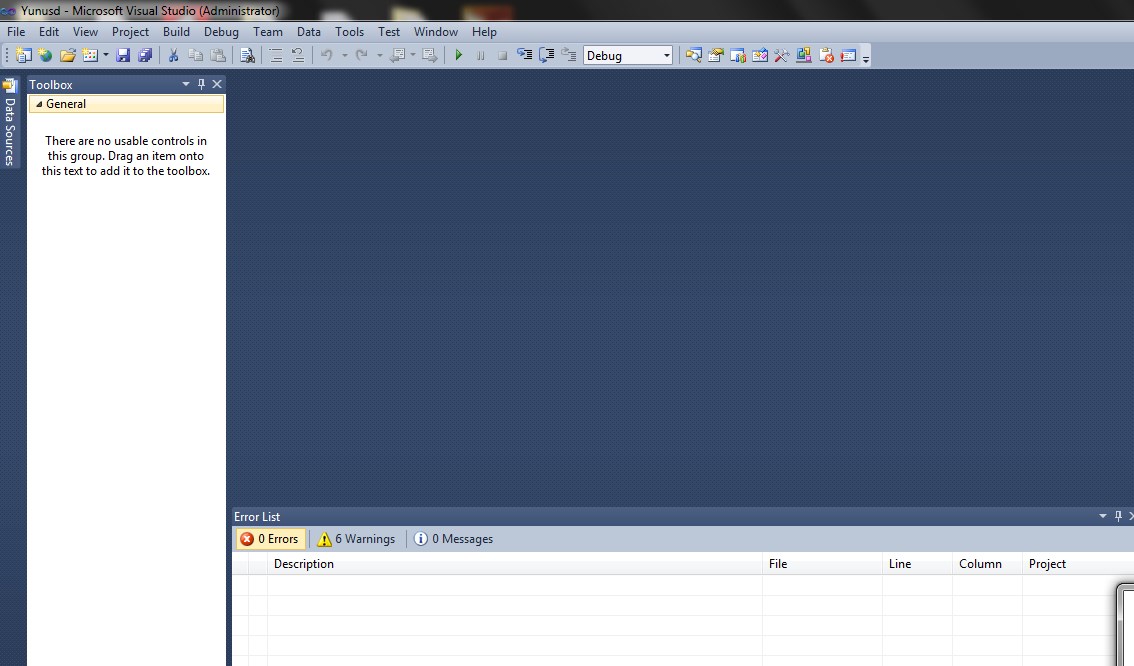
Task: Open the Undo history dropdown arrow
Action: click(344, 56)
